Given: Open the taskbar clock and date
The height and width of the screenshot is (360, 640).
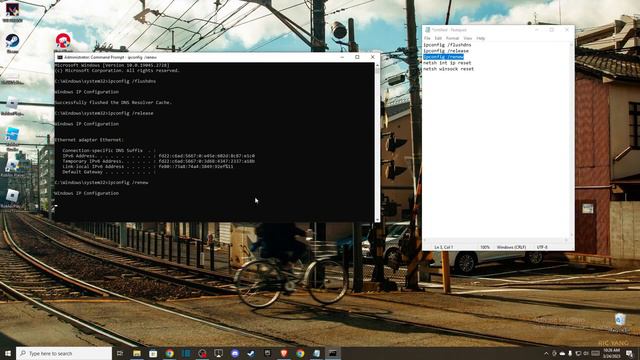Looking at the screenshot, I should pos(611,353).
